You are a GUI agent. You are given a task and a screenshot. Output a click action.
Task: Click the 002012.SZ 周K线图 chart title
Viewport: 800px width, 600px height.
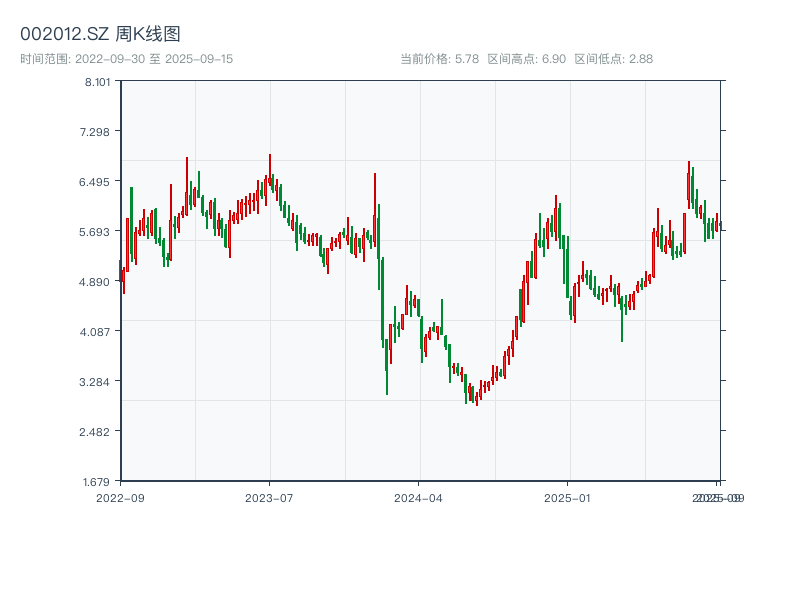100,35
